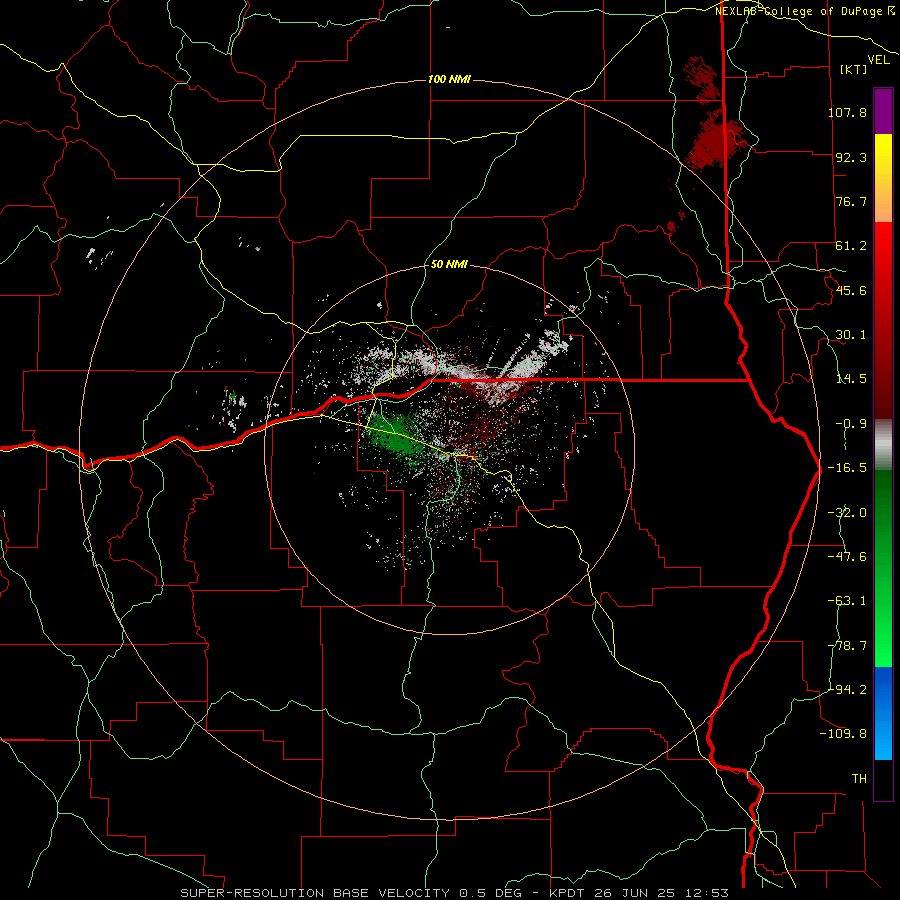Click the -78.7 value on velocity scale

(x=847, y=646)
